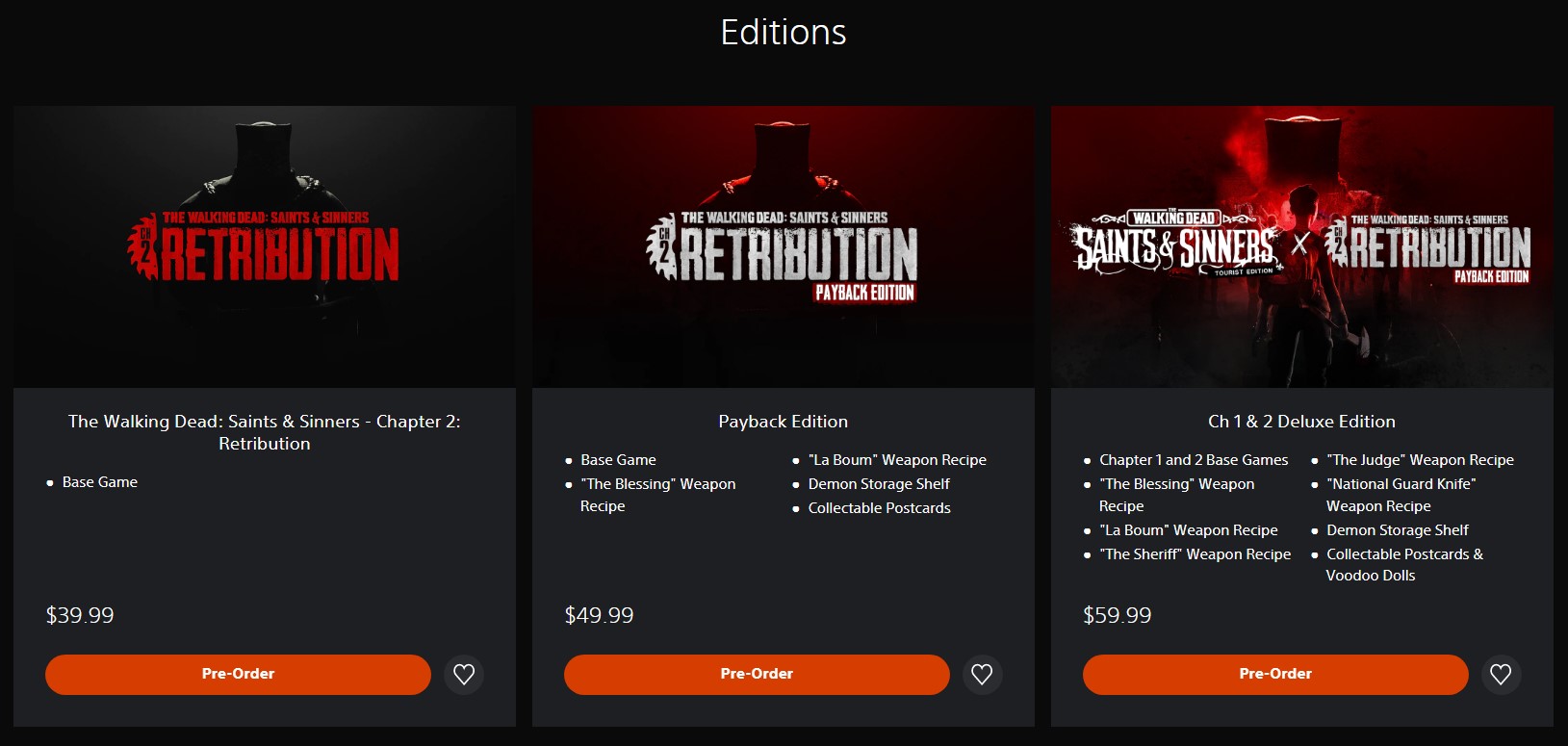Pre-order the $39.99 base game edition

(238, 675)
